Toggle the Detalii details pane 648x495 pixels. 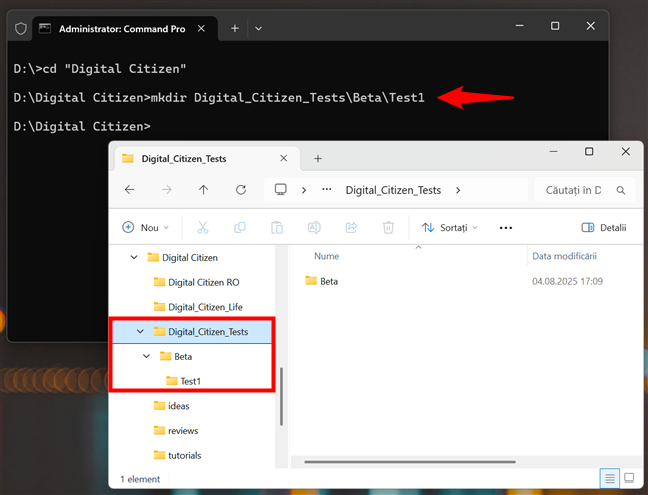pyautogui.click(x=604, y=228)
